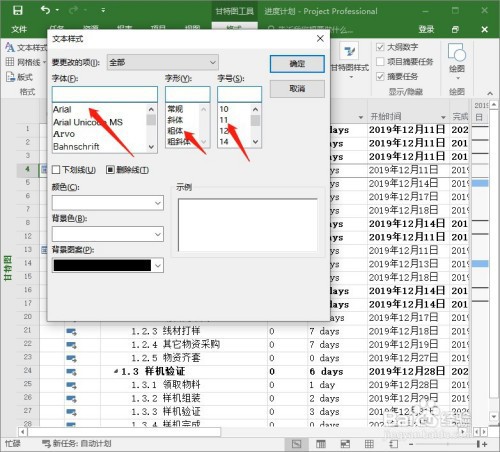Click font size list scroll down arrow

[255, 142]
